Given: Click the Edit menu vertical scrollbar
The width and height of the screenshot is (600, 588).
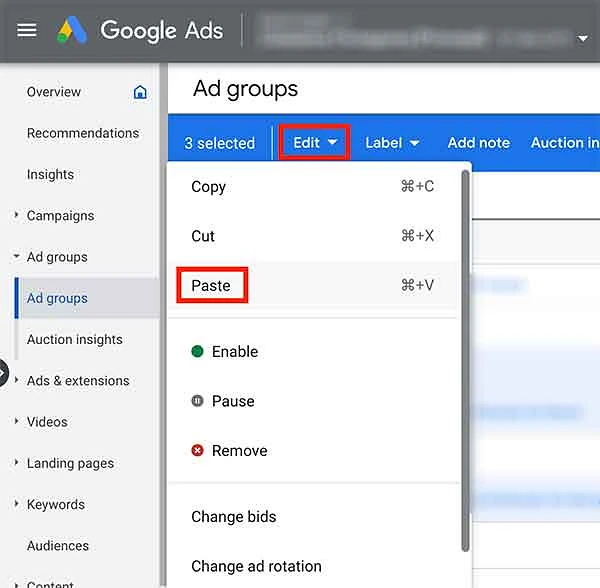Looking at the screenshot, I should pos(465,360).
